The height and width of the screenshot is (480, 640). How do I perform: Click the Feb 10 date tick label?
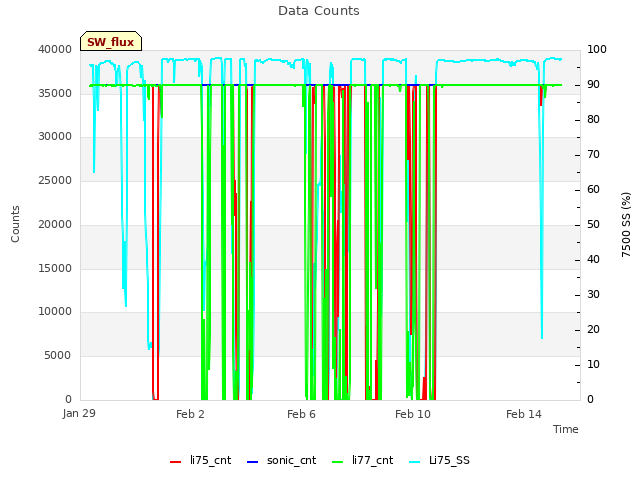pyautogui.click(x=413, y=414)
